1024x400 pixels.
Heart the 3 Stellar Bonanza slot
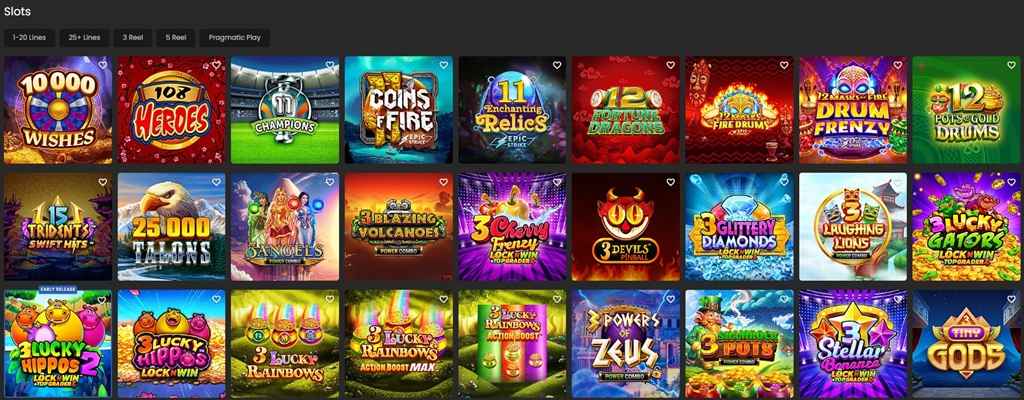pos(898,299)
